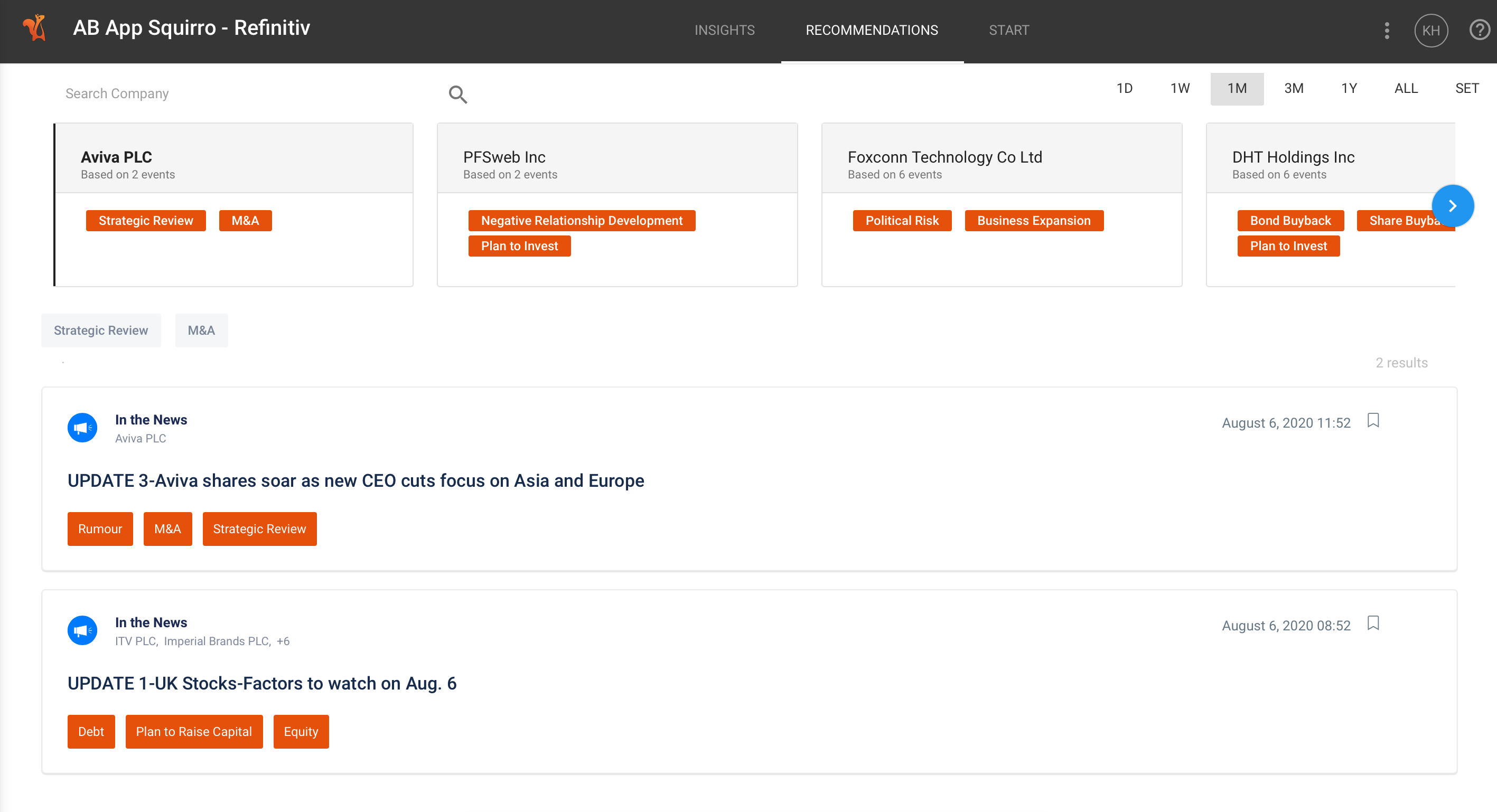Open the three-dot more options menu
Viewport: 1497px width, 812px height.
[x=1387, y=30]
